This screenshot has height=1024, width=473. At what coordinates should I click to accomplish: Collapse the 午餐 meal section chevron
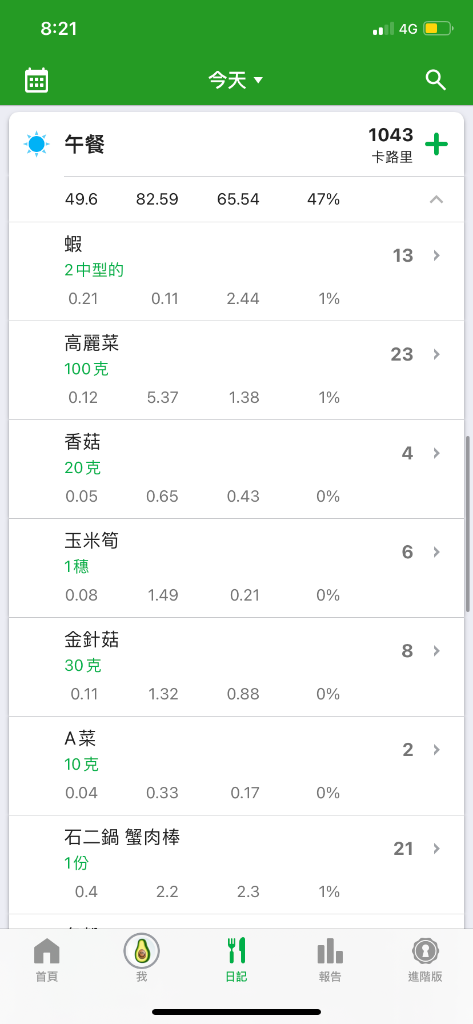click(x=436, y=199)
